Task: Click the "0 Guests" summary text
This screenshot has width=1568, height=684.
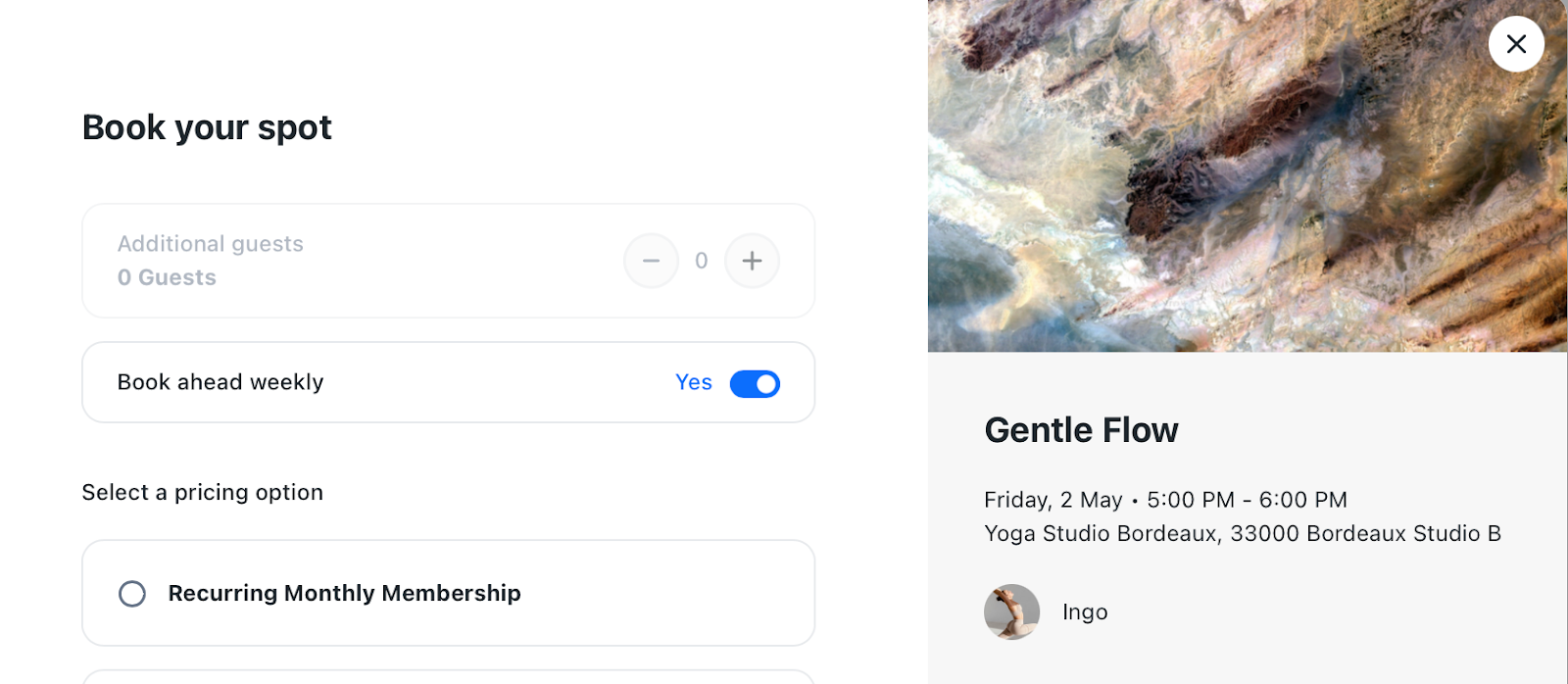Action: tap(167, 277)
